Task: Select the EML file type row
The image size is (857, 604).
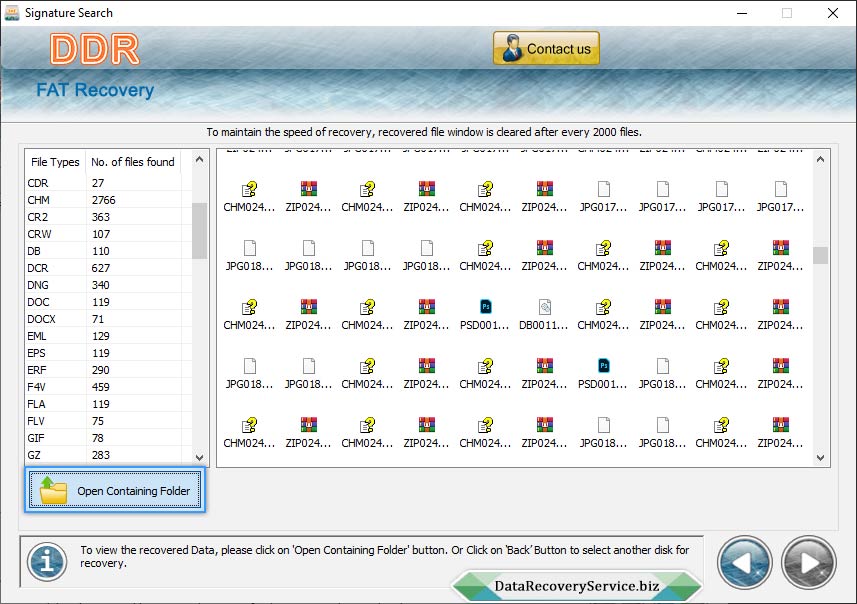Action: pyautogui.click(x=109, y=336)
